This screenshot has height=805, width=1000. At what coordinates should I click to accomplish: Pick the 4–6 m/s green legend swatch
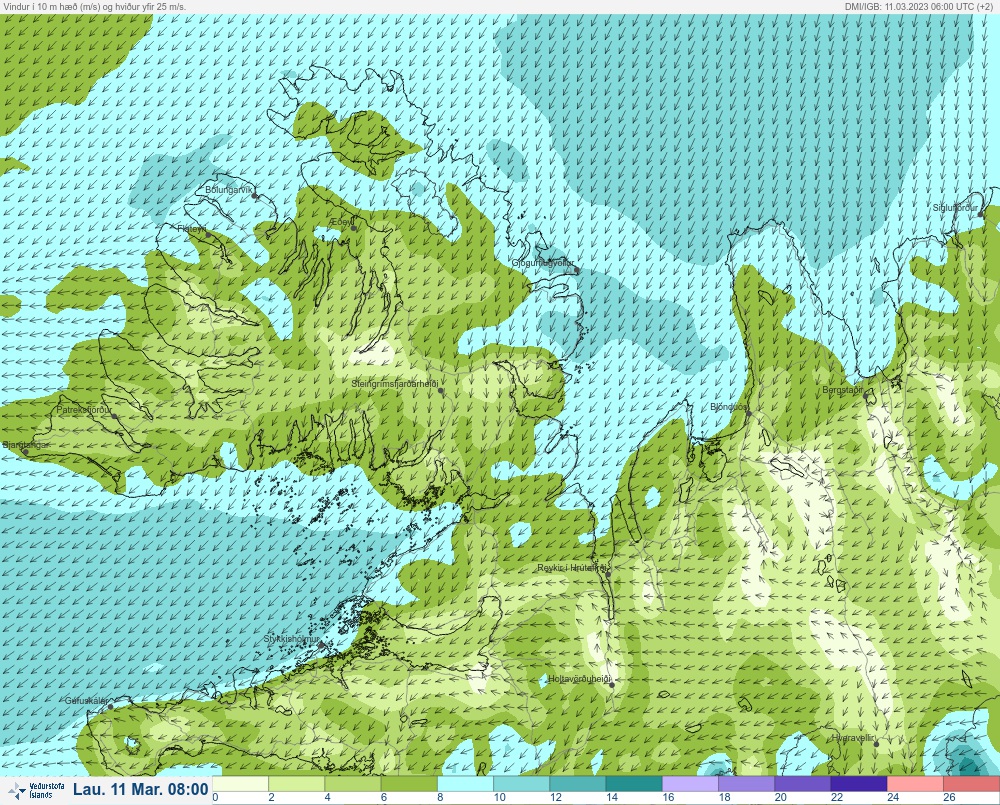tap(353, 783)
